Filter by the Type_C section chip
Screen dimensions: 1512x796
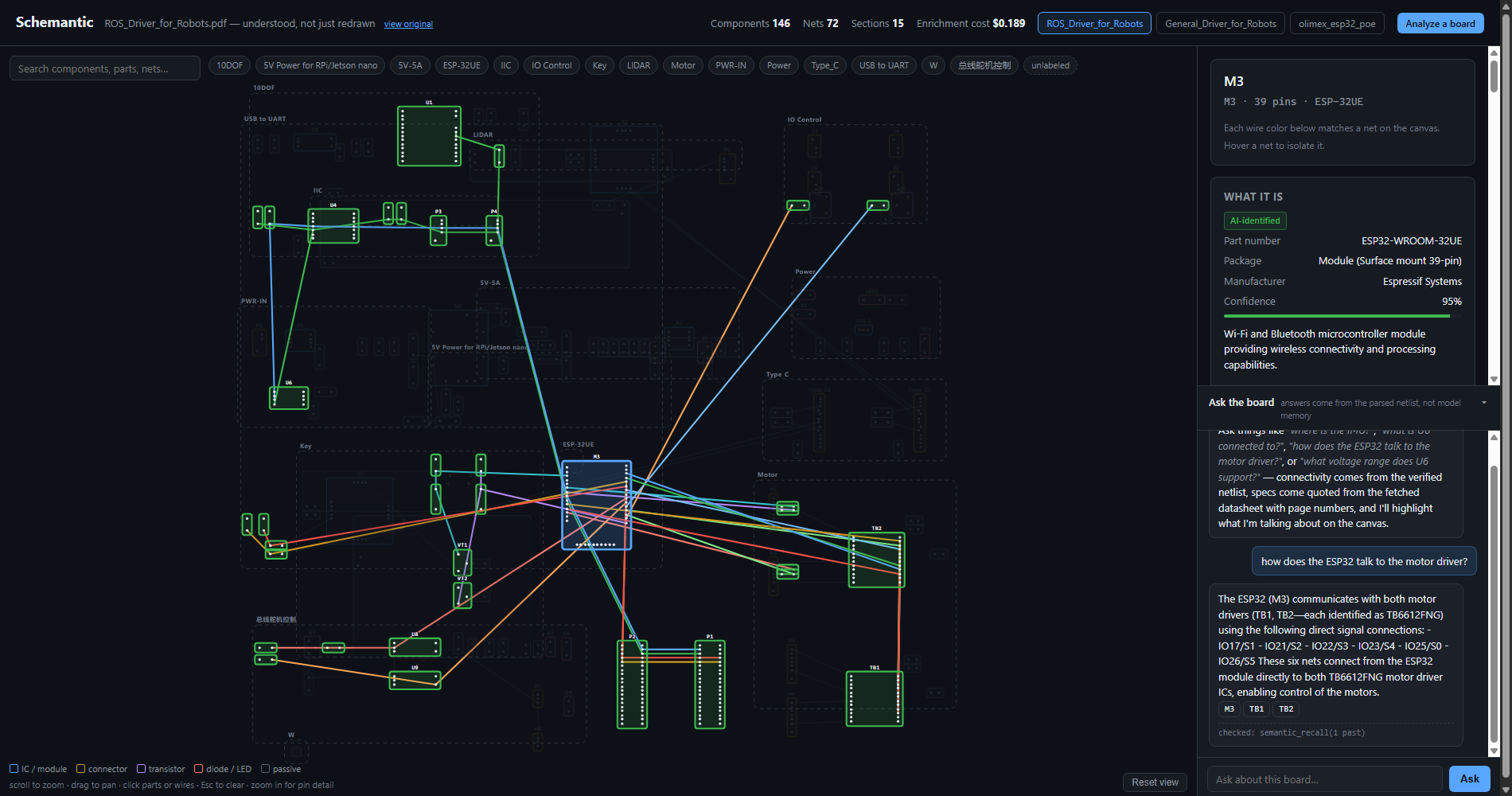click(x=824, y=65)
